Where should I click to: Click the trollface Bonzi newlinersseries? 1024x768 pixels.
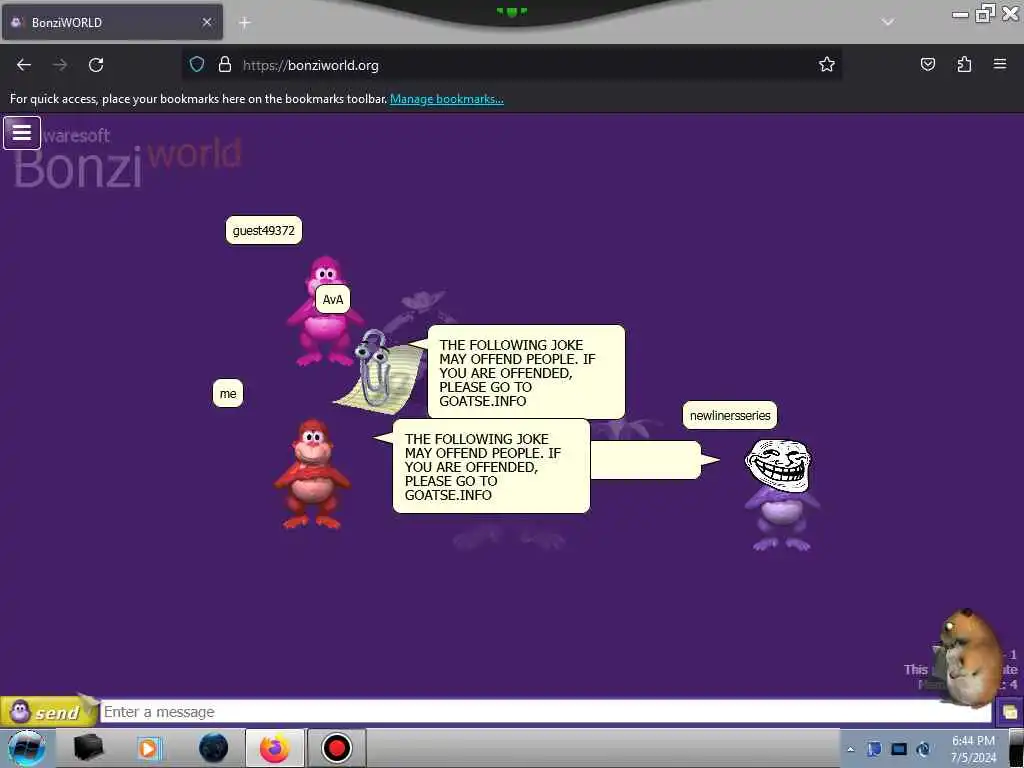781,494
